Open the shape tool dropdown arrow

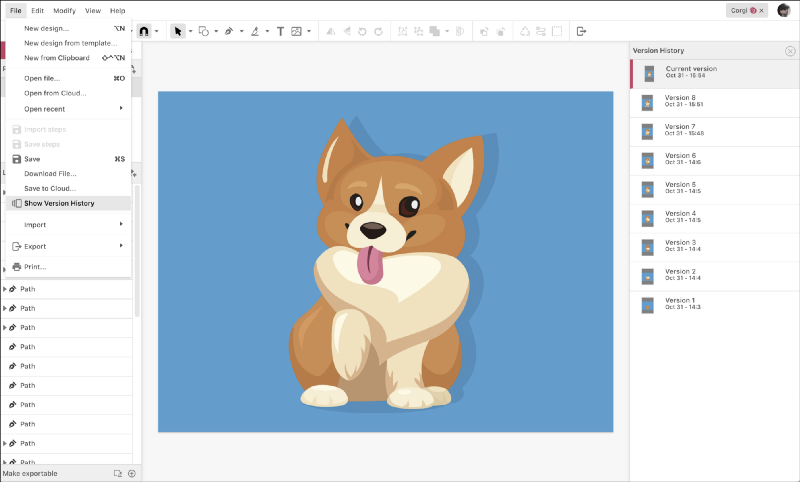[216, 31]
